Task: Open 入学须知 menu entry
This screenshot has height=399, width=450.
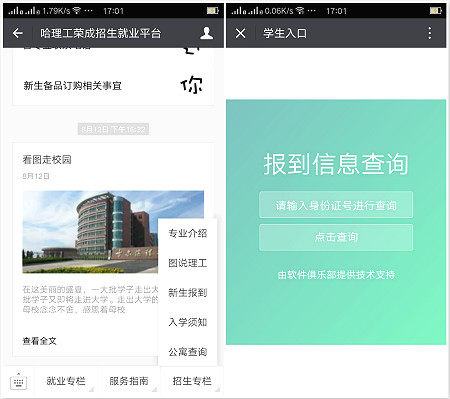Action: click(188, 322)
